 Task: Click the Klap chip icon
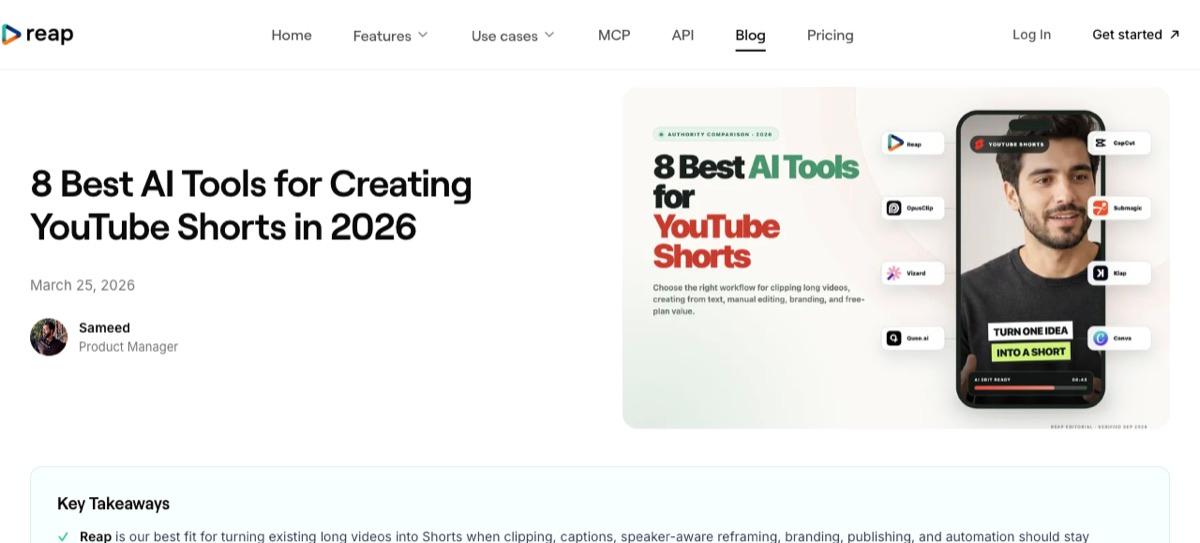[x=1100, y=273]
